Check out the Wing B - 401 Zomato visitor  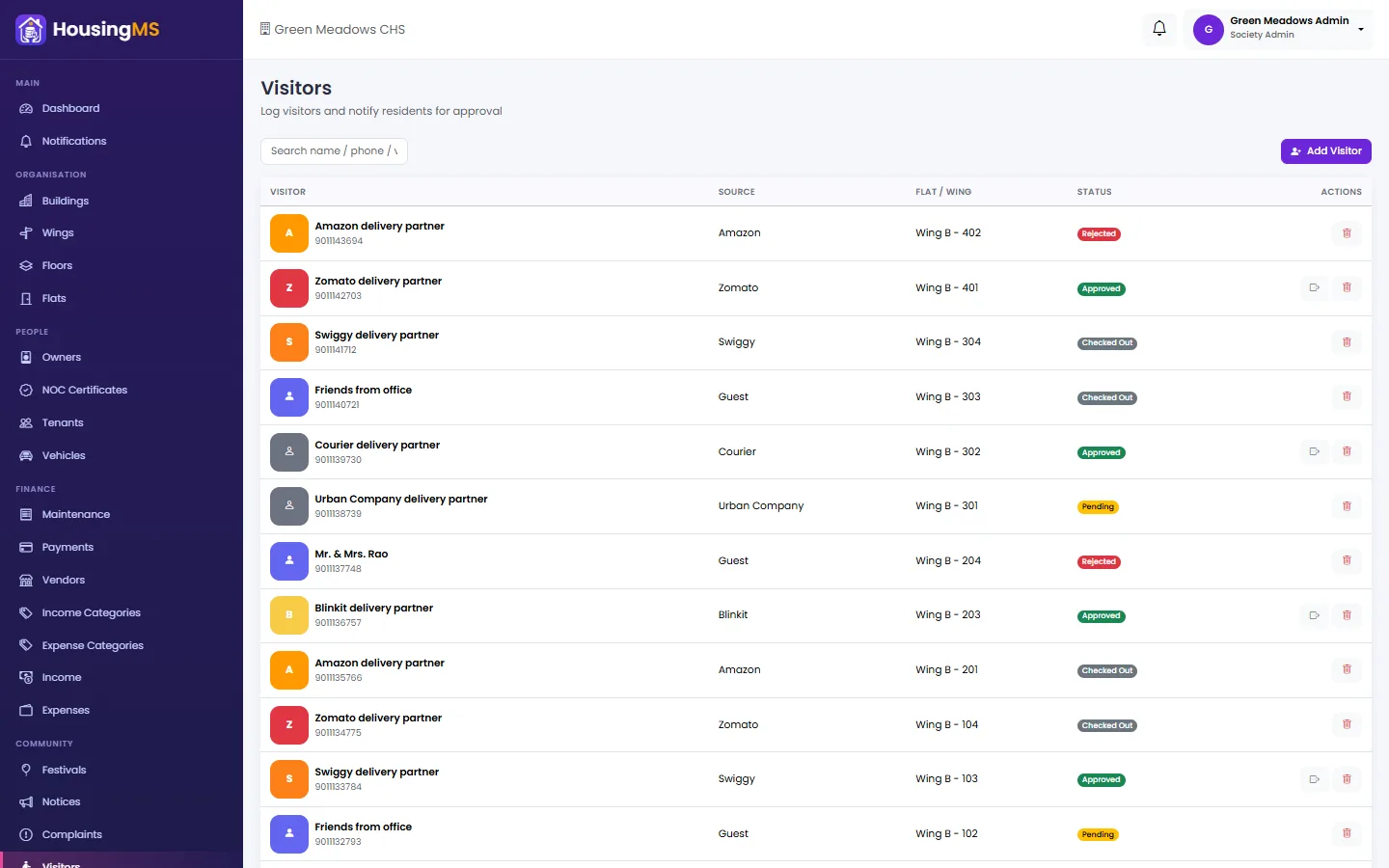(x=1314, y=287)
